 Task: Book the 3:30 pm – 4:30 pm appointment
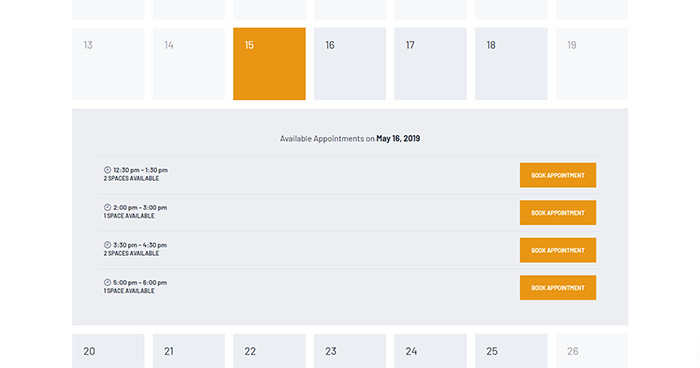click(x=558, y=250)
